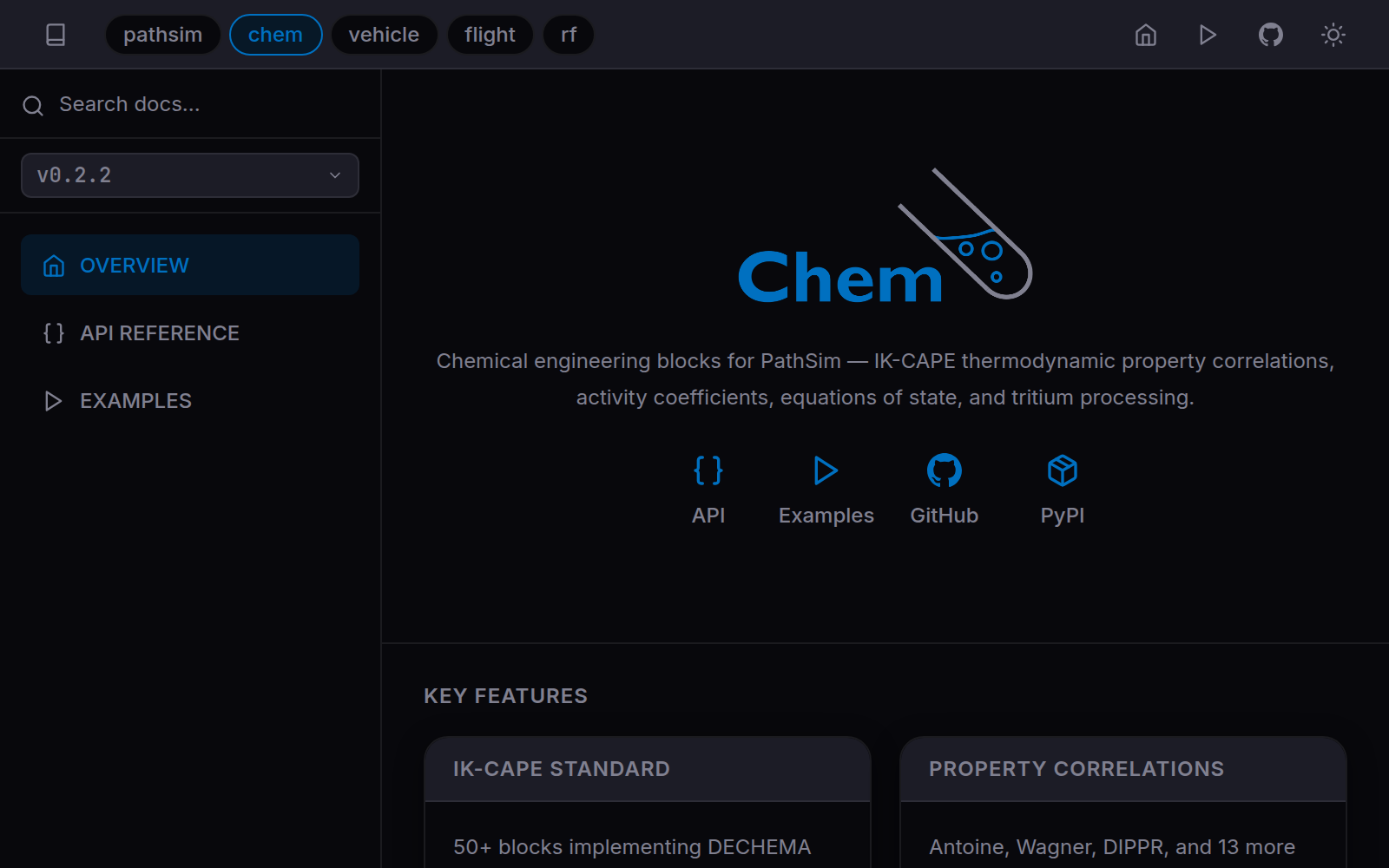
Task: Click the play icon in the top navigation bar
Action: [x=1208, y=36]
